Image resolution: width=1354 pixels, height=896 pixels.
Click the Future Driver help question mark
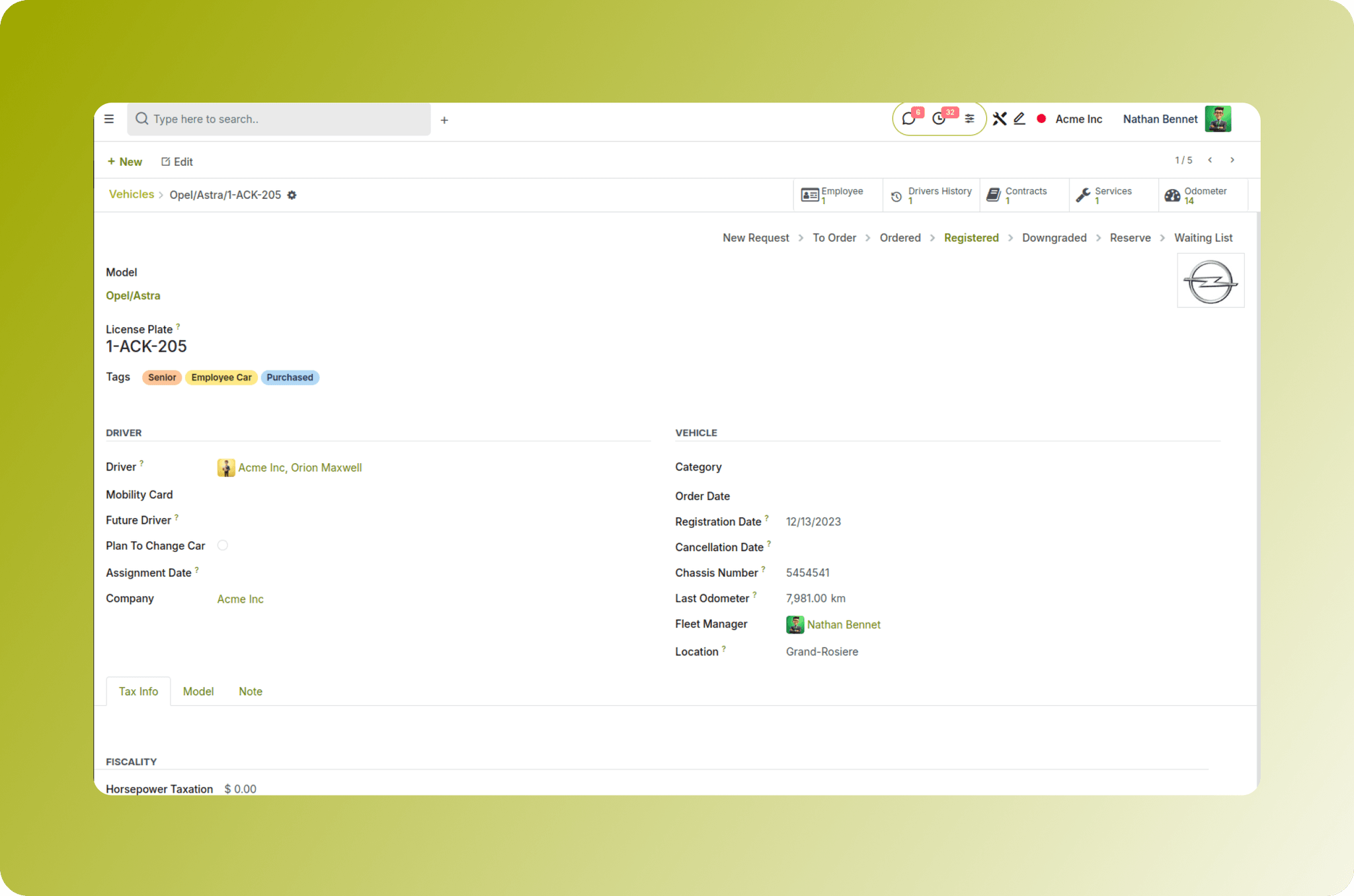click(x=177, y=517)
